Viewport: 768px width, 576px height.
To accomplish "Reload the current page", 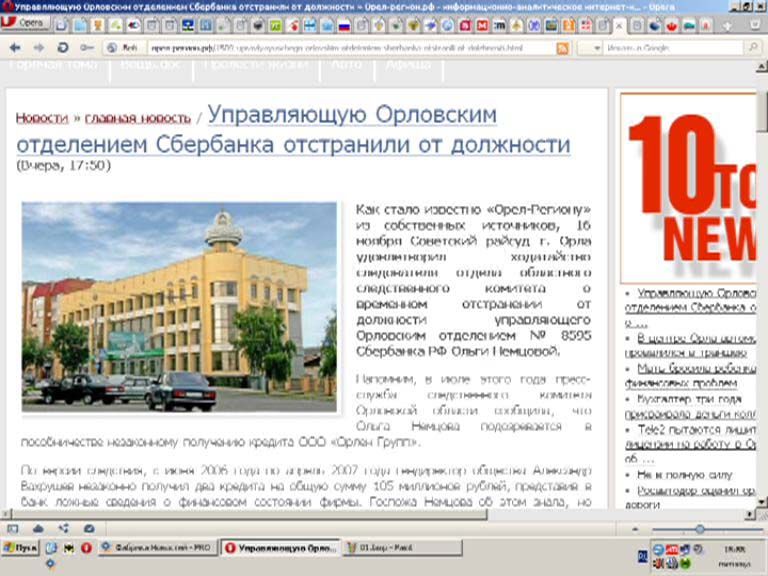I will click(x=63, y=48).
